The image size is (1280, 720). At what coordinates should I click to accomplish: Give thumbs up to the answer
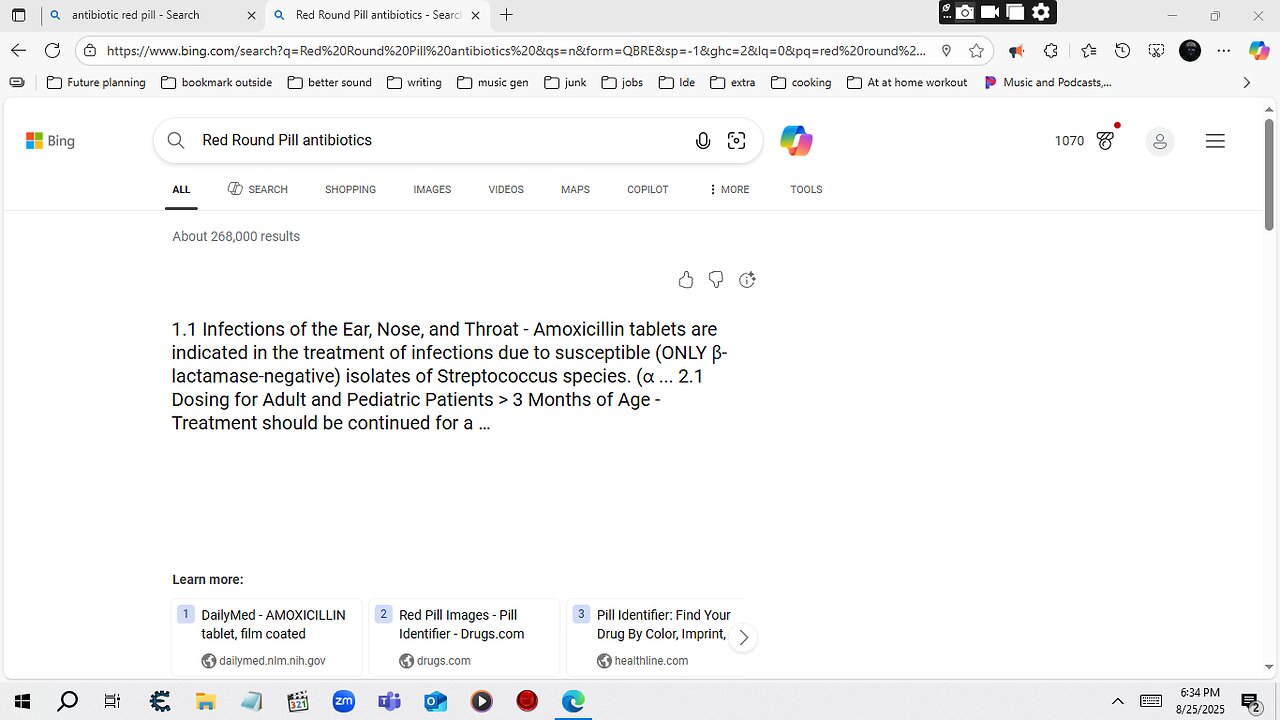click(686, 280)
